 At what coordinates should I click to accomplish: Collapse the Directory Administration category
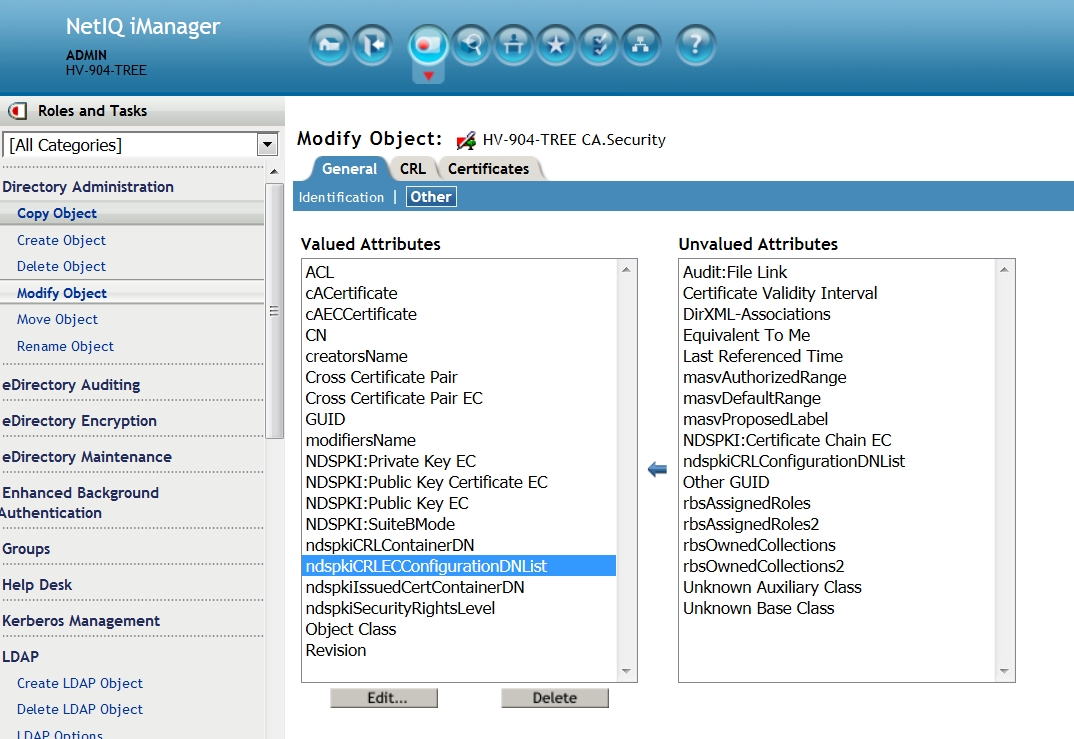88,187
